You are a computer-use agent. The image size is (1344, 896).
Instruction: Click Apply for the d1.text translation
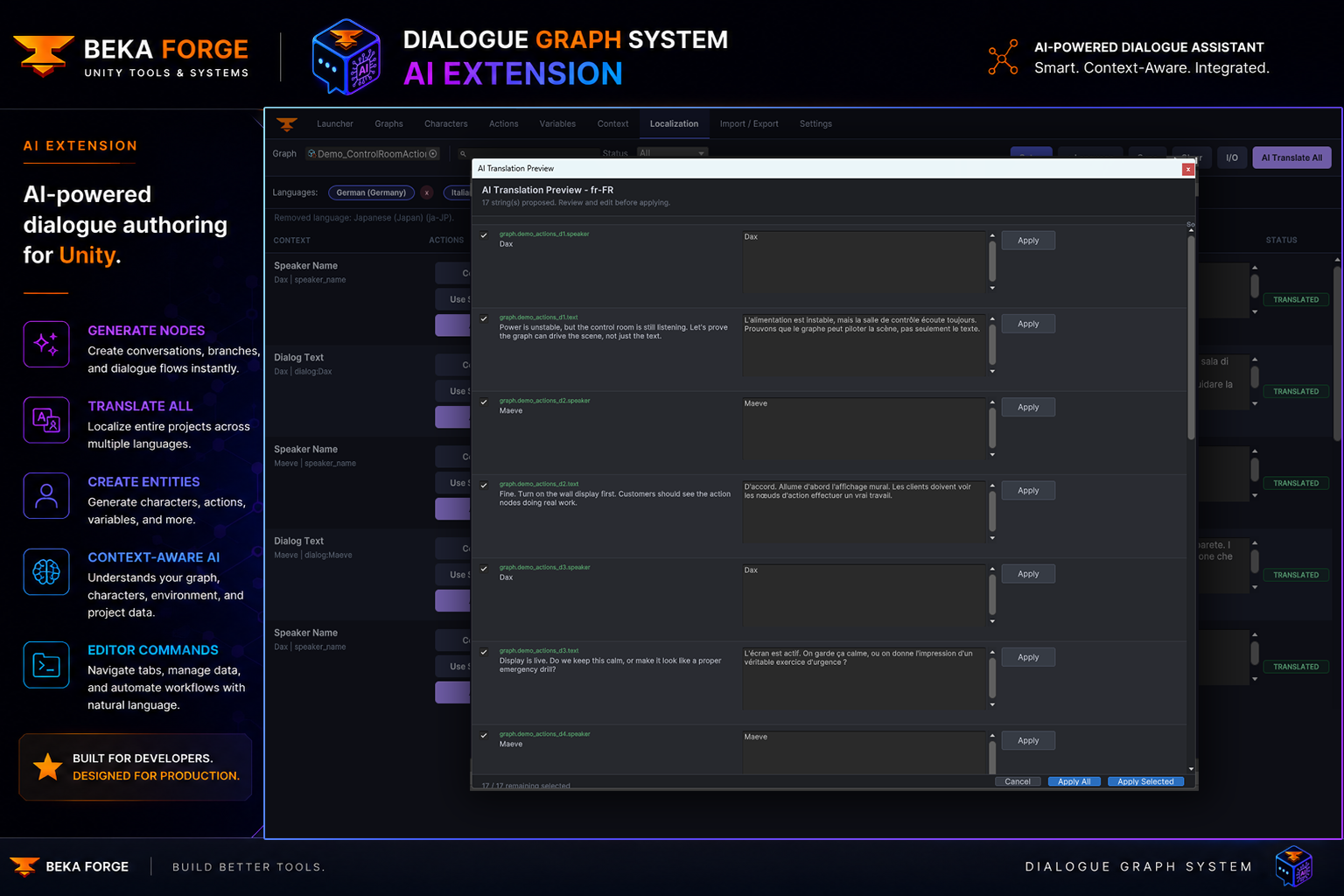click(x=1028, y=324)
